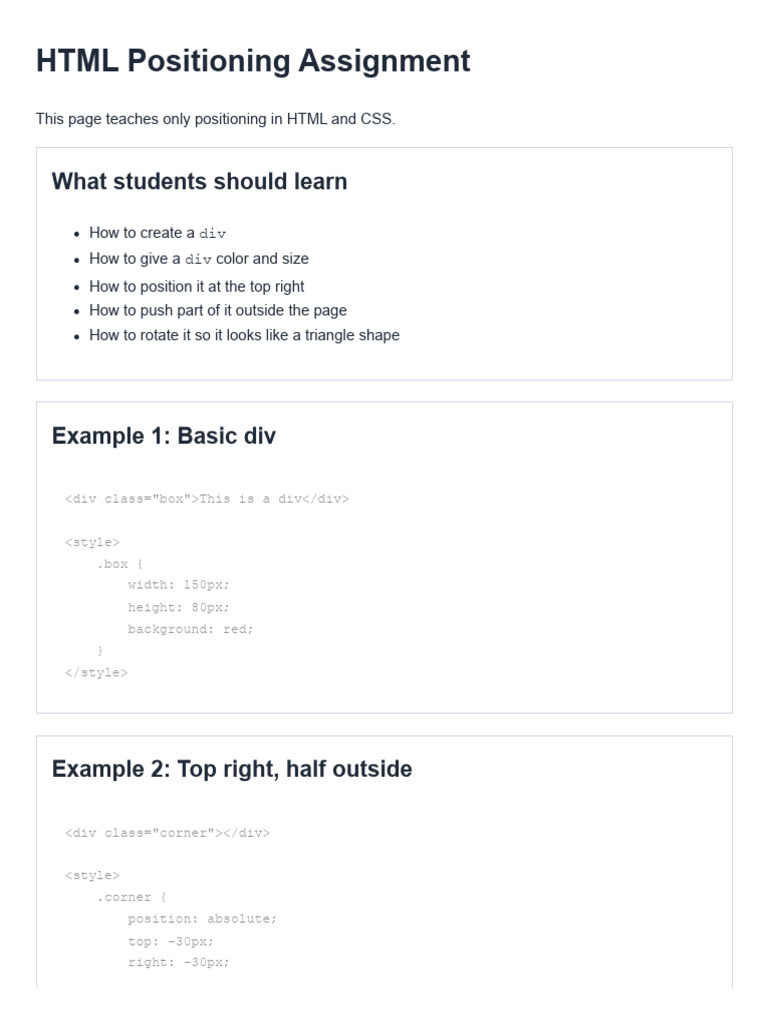Click the How to create a div bullet
This screenshot has height=1024, width=768.
point(157,233)
